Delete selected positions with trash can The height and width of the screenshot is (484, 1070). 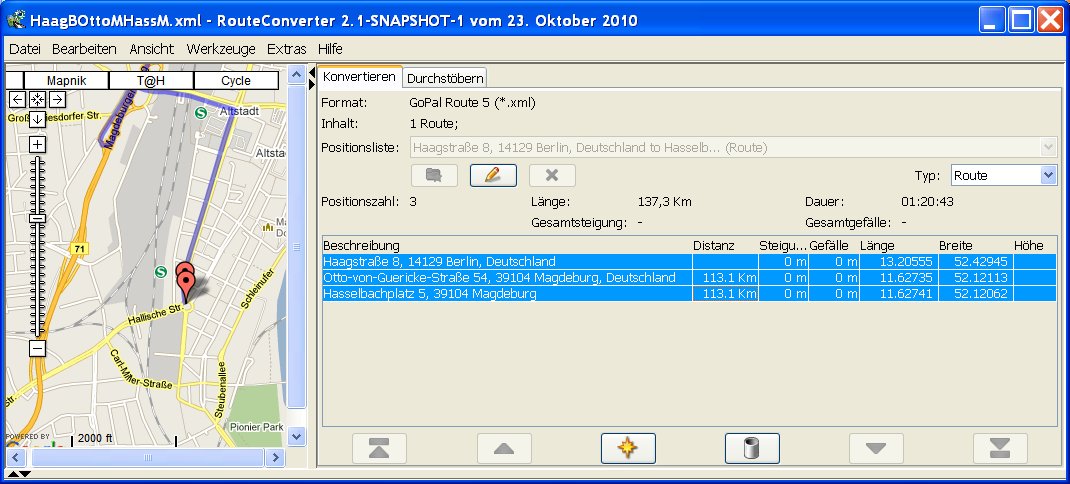click(752, 449)
